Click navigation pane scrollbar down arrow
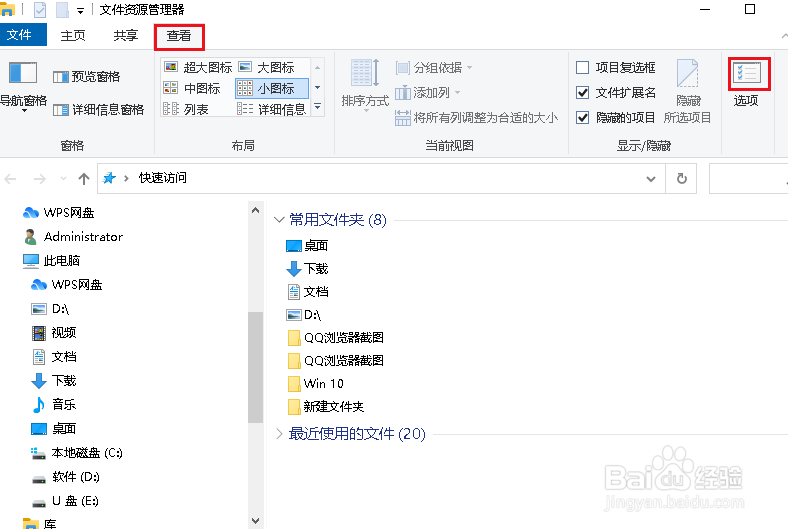Image resolution: width=788 pixels, height=530 pixels. (255, 521)
